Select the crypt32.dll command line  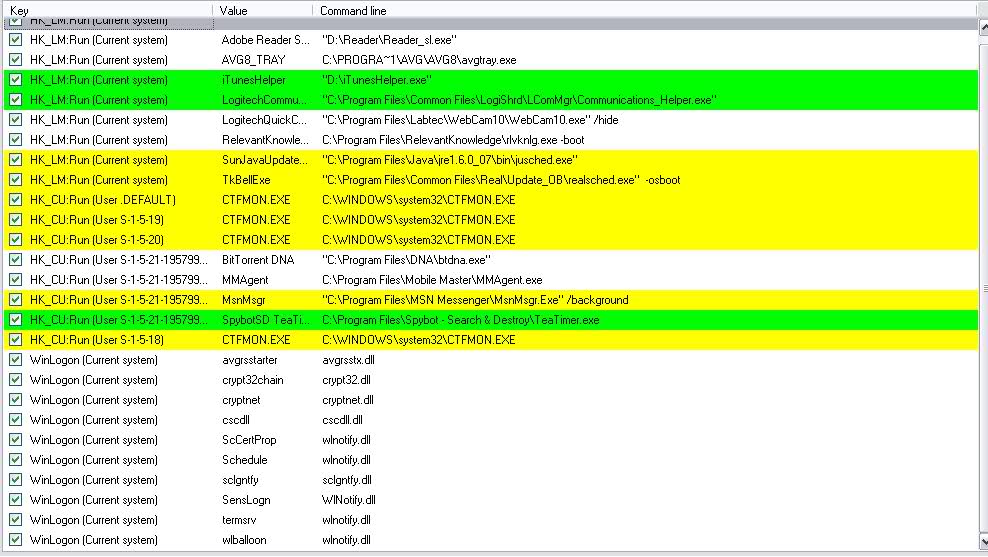[346, 380]
